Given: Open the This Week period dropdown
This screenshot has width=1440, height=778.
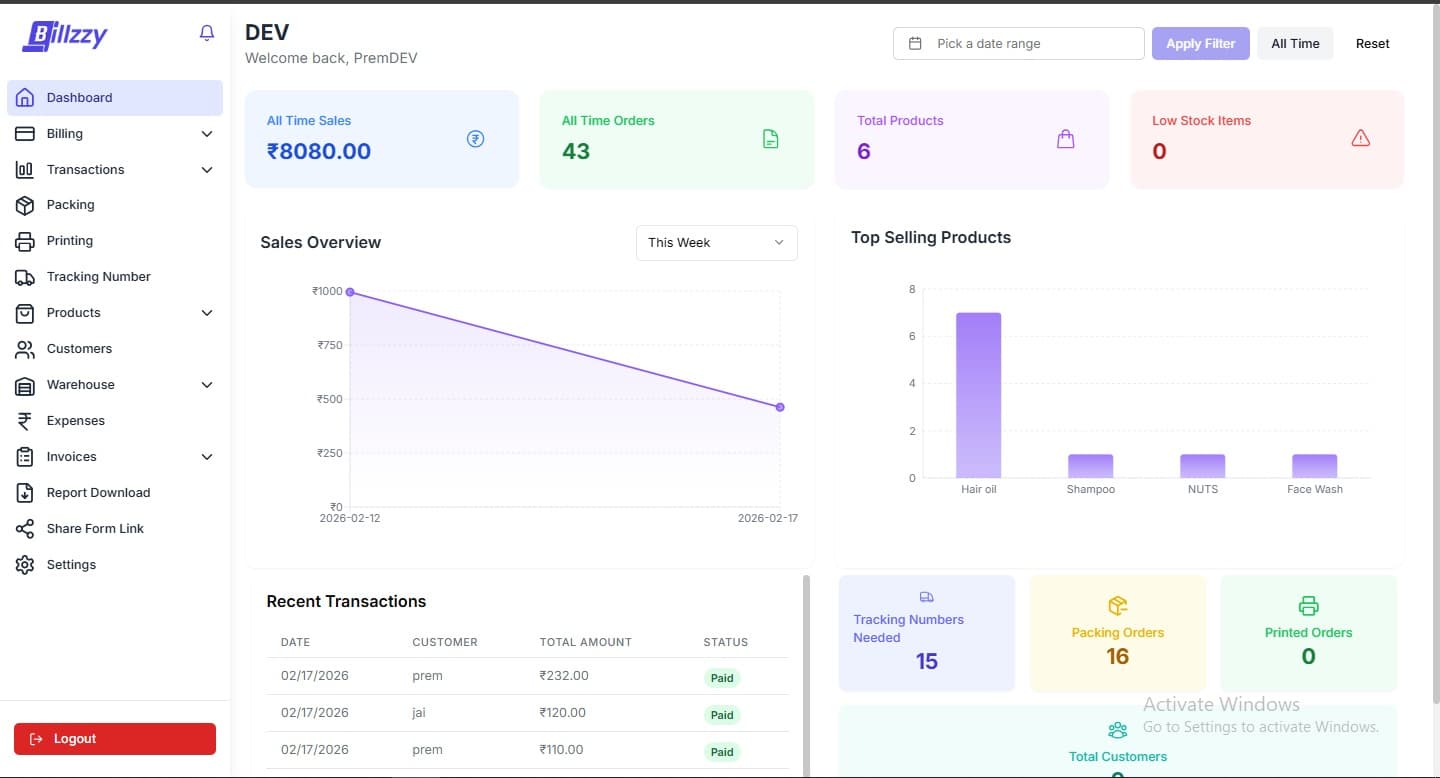Looking at the screenshot, I should pos(716,243).
